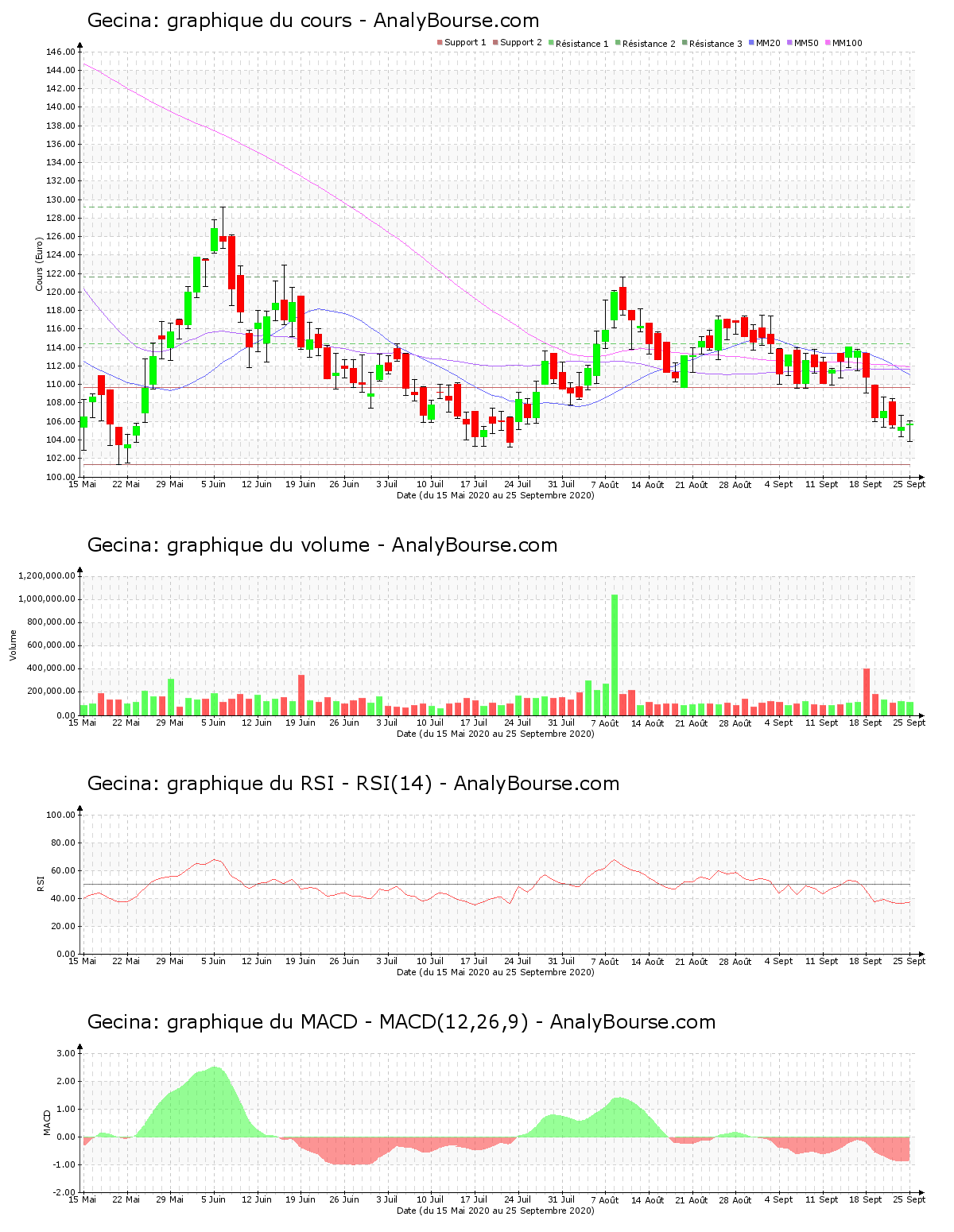Click the date range caption under price chart
This screenshot has width=954, height=1232.
coord(495,495)
